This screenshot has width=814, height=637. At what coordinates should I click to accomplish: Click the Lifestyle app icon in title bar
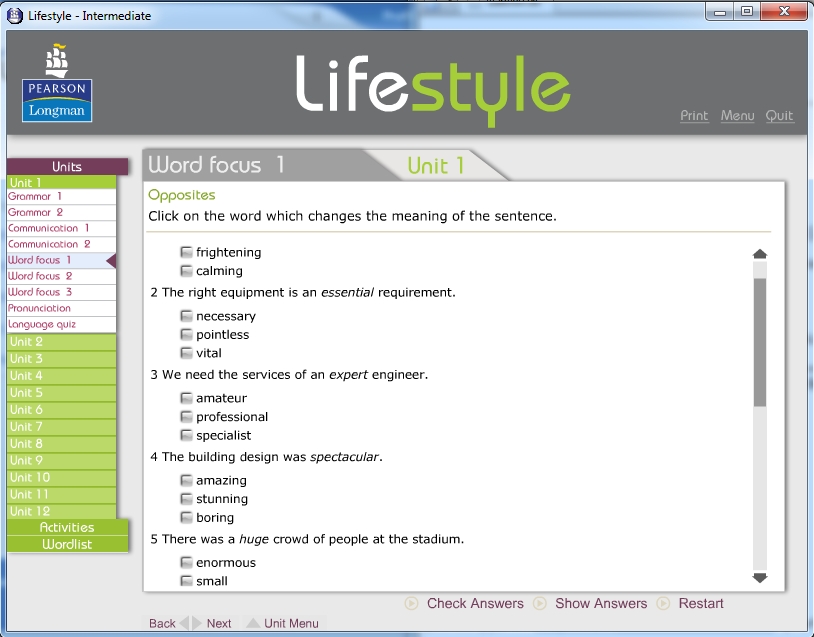pyautogui.click(x=15, y=16)
